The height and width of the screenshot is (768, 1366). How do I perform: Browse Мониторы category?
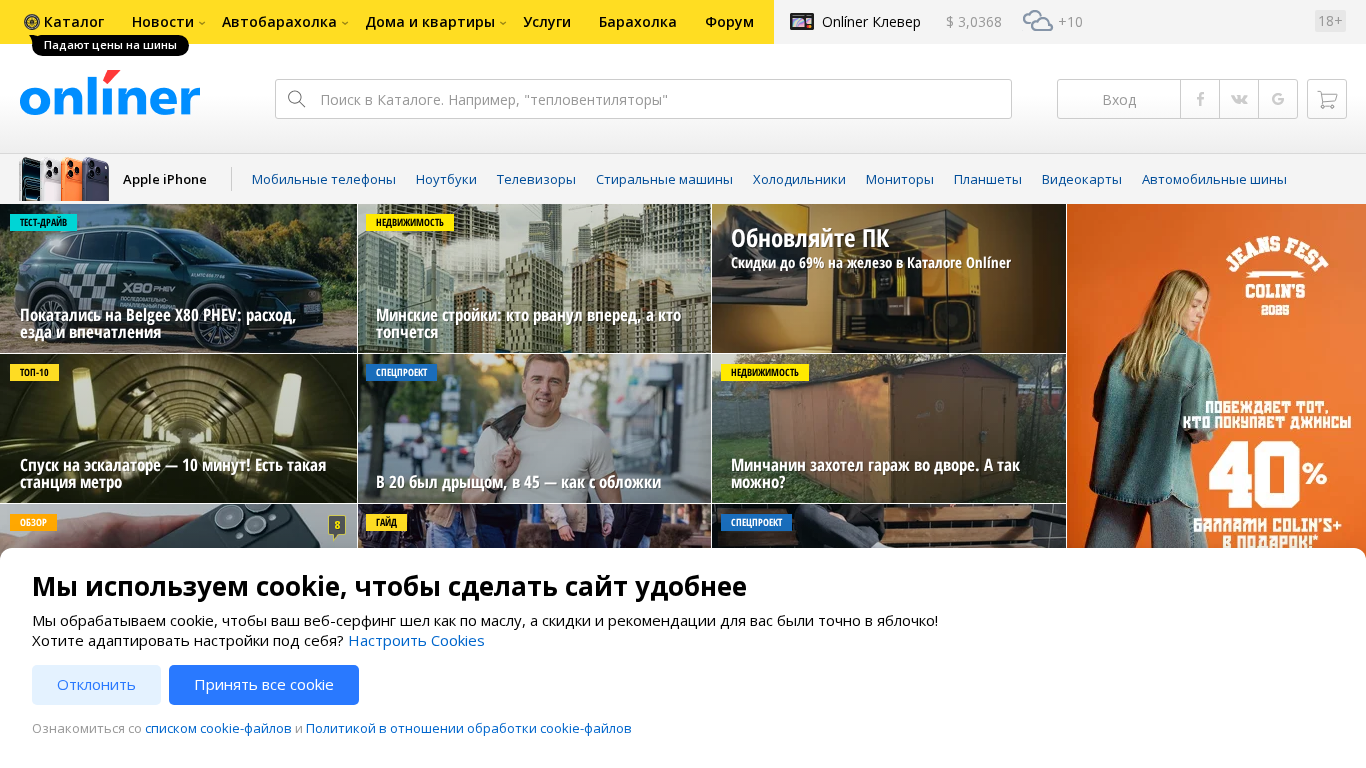coord(900,179)
